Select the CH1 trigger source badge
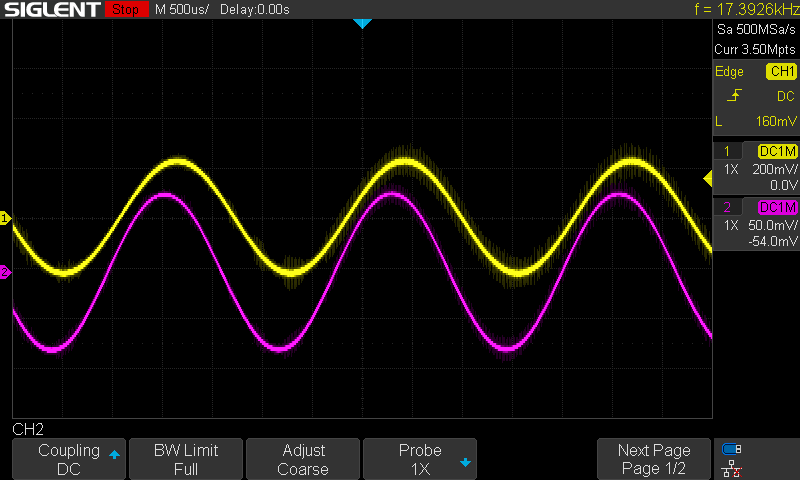 click(781, 71)
